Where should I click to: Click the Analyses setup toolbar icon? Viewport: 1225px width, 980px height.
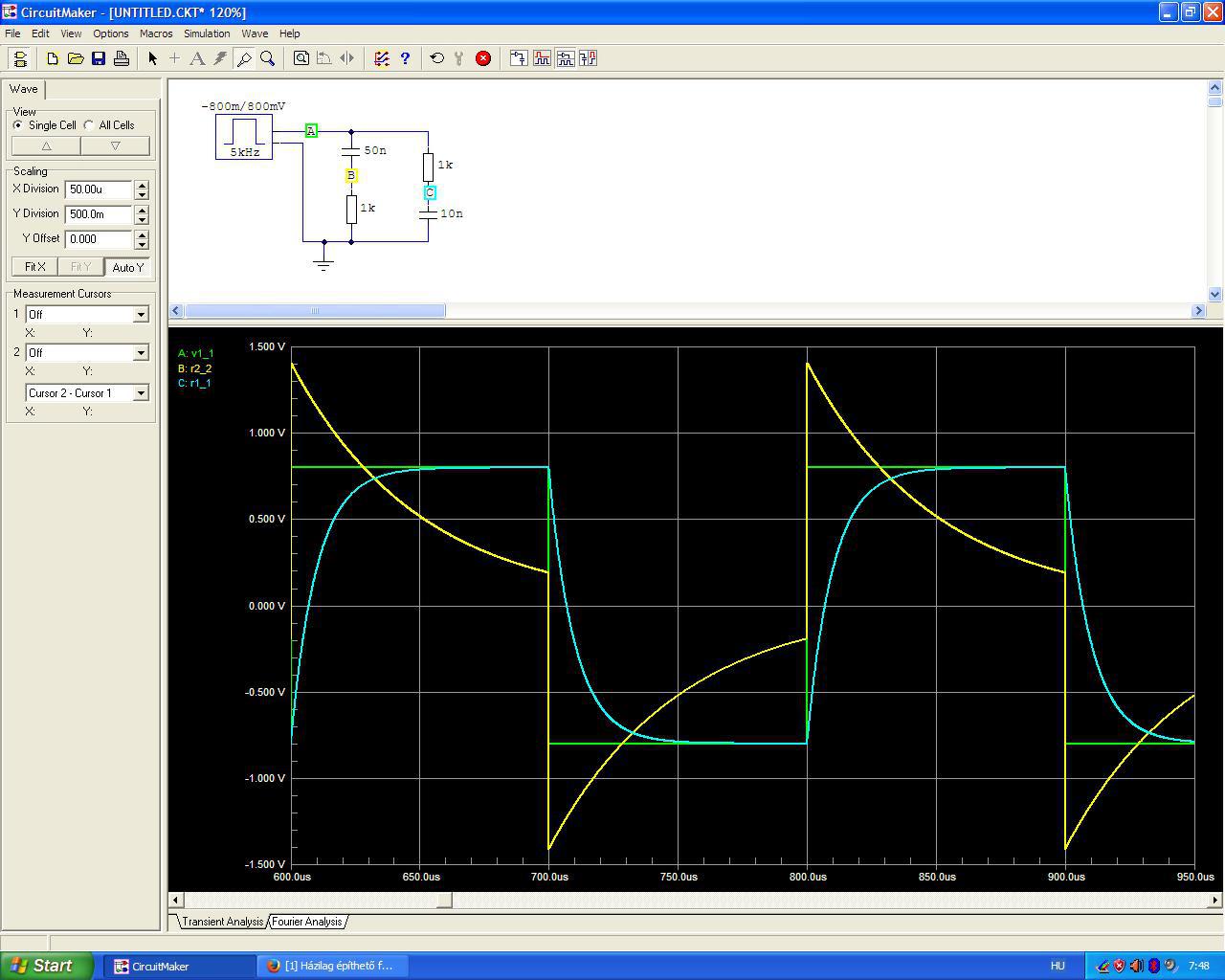(519, 58)
